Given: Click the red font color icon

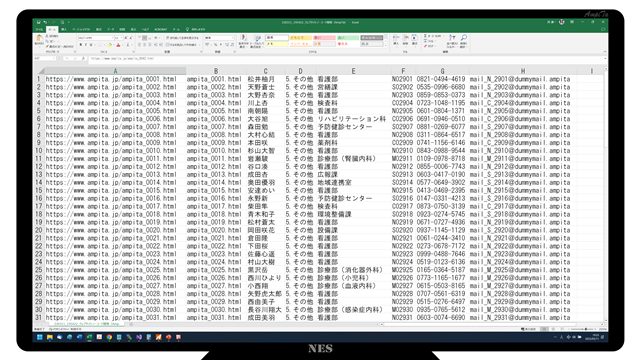Looking at the screenshot, I should 118,45.
